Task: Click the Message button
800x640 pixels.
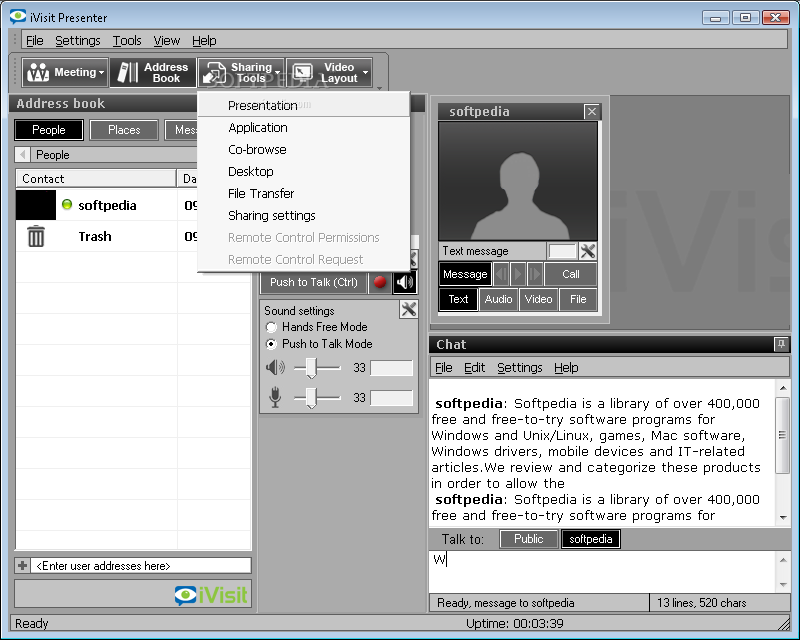Action: [x=465, y=274]
